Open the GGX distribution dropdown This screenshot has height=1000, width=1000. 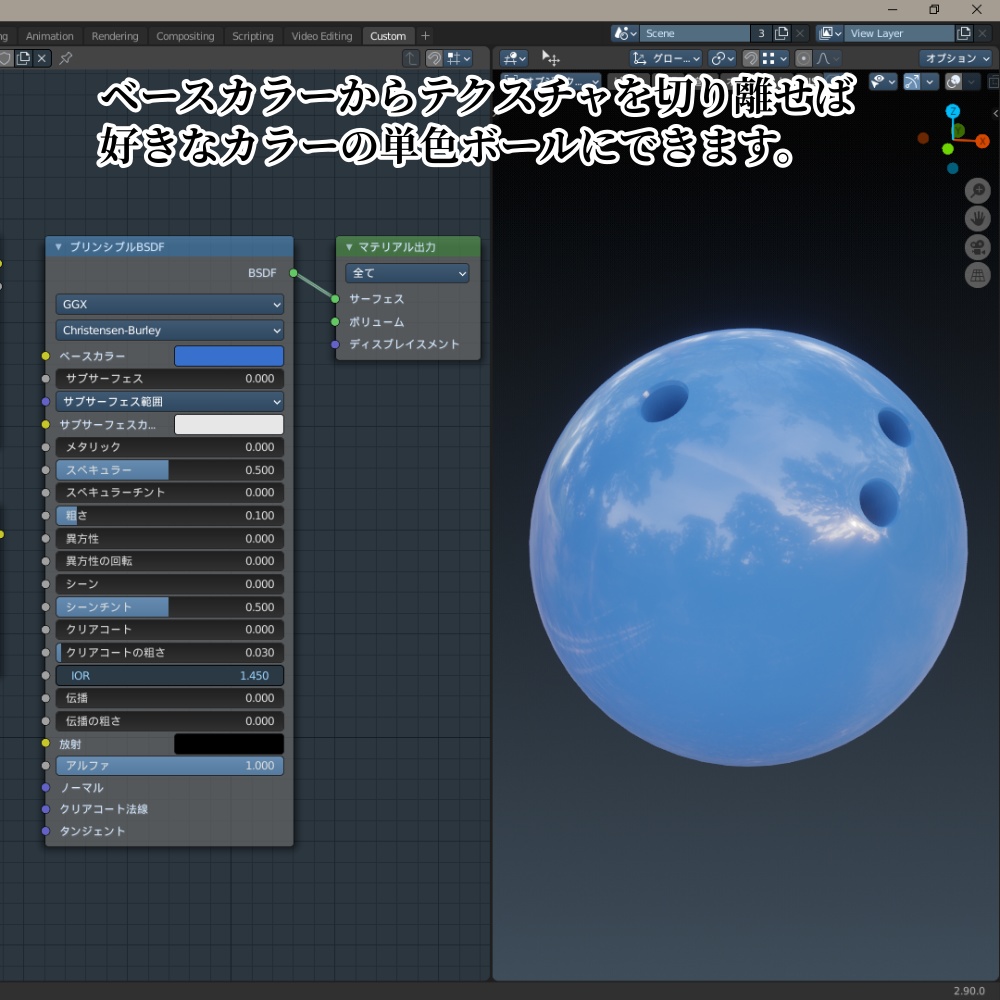[169, 304]
